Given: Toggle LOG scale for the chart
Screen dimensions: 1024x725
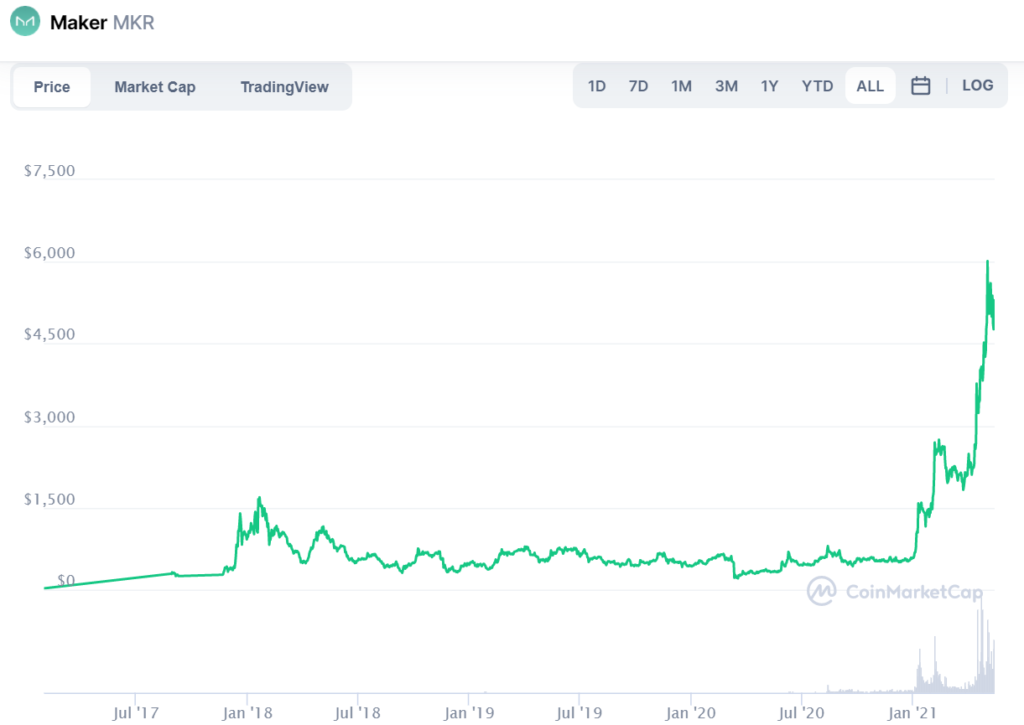Looking at the screenshot, I should coord(977,85).
